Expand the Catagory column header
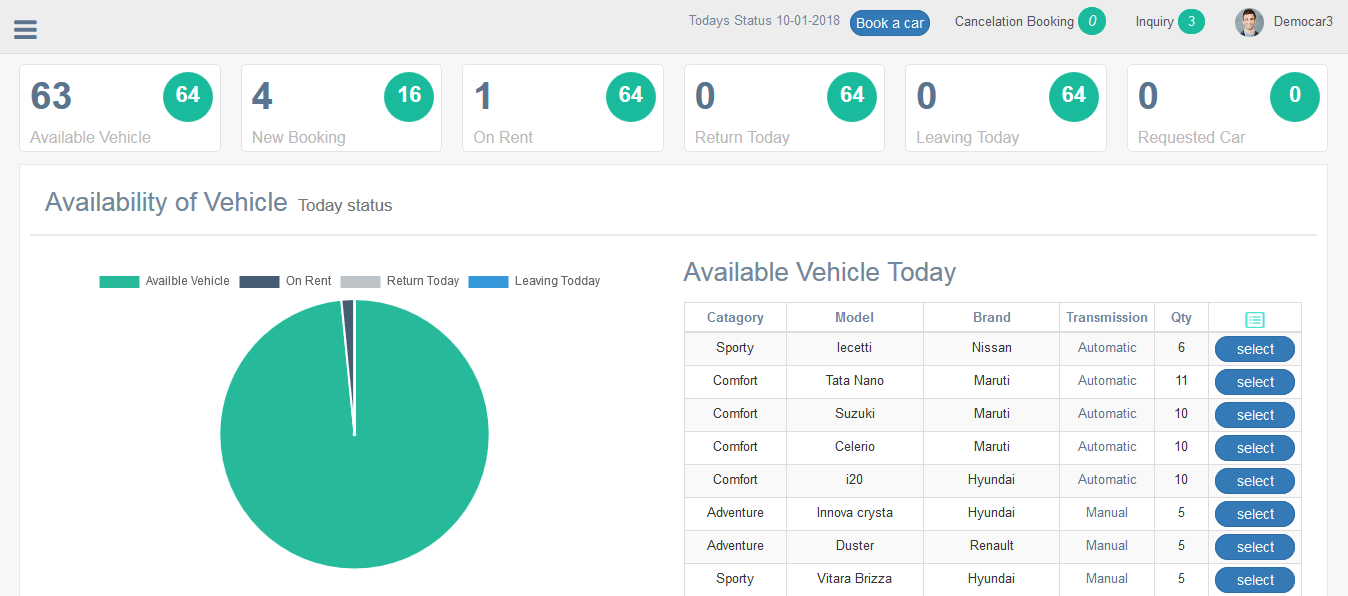 (x=735, y=317)
